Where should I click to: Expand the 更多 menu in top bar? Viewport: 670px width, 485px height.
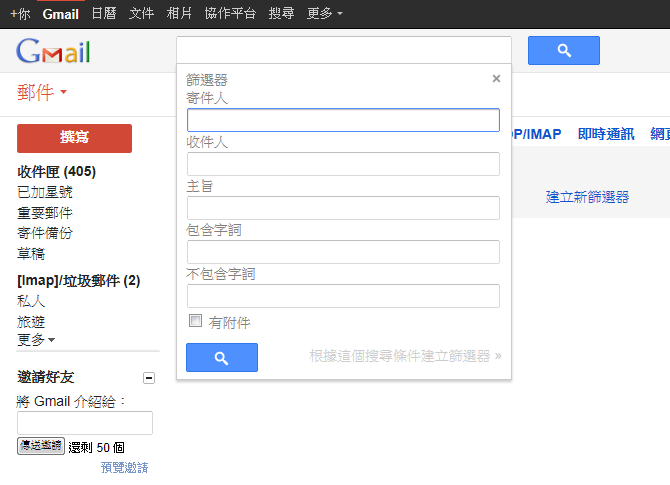[324, 14]
